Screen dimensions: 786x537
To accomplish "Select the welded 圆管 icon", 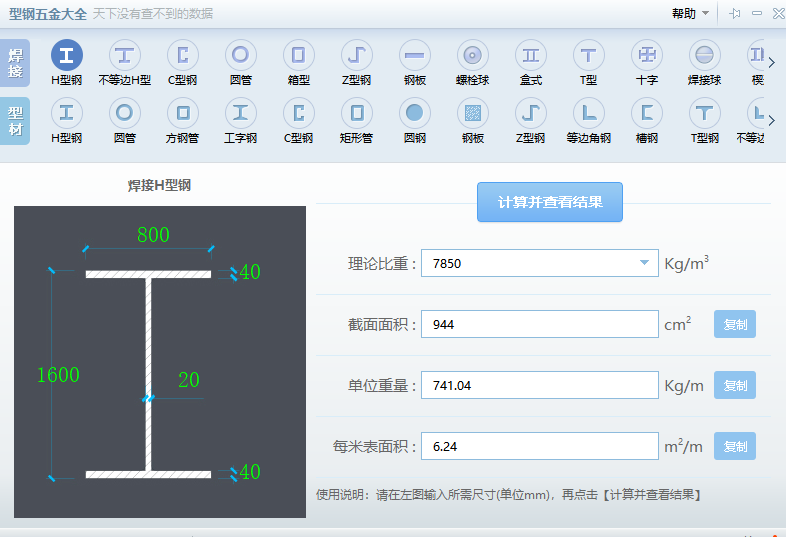I will (x=241, y=55).
